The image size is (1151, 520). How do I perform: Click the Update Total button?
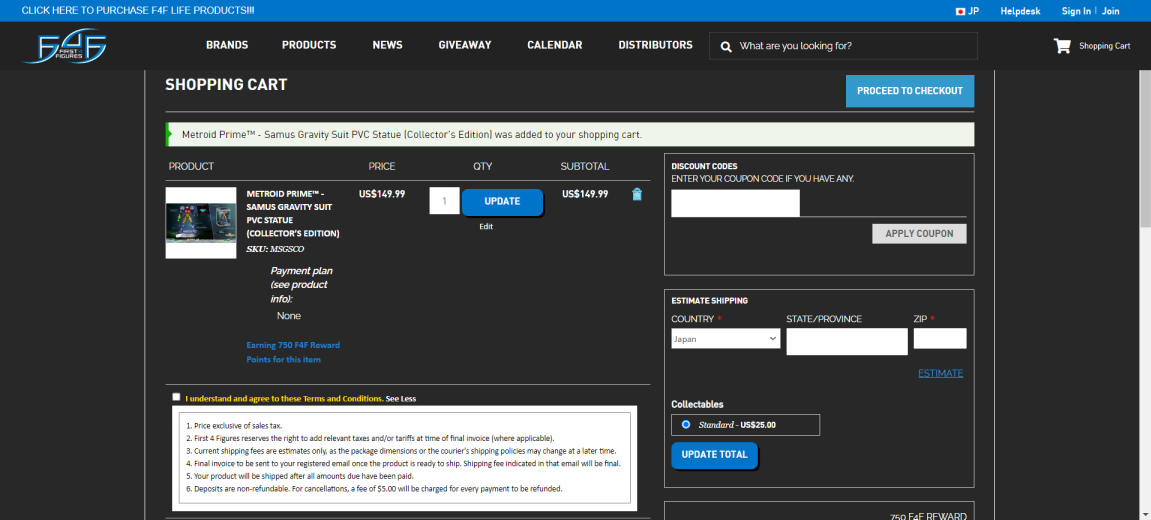click(714, 455)
